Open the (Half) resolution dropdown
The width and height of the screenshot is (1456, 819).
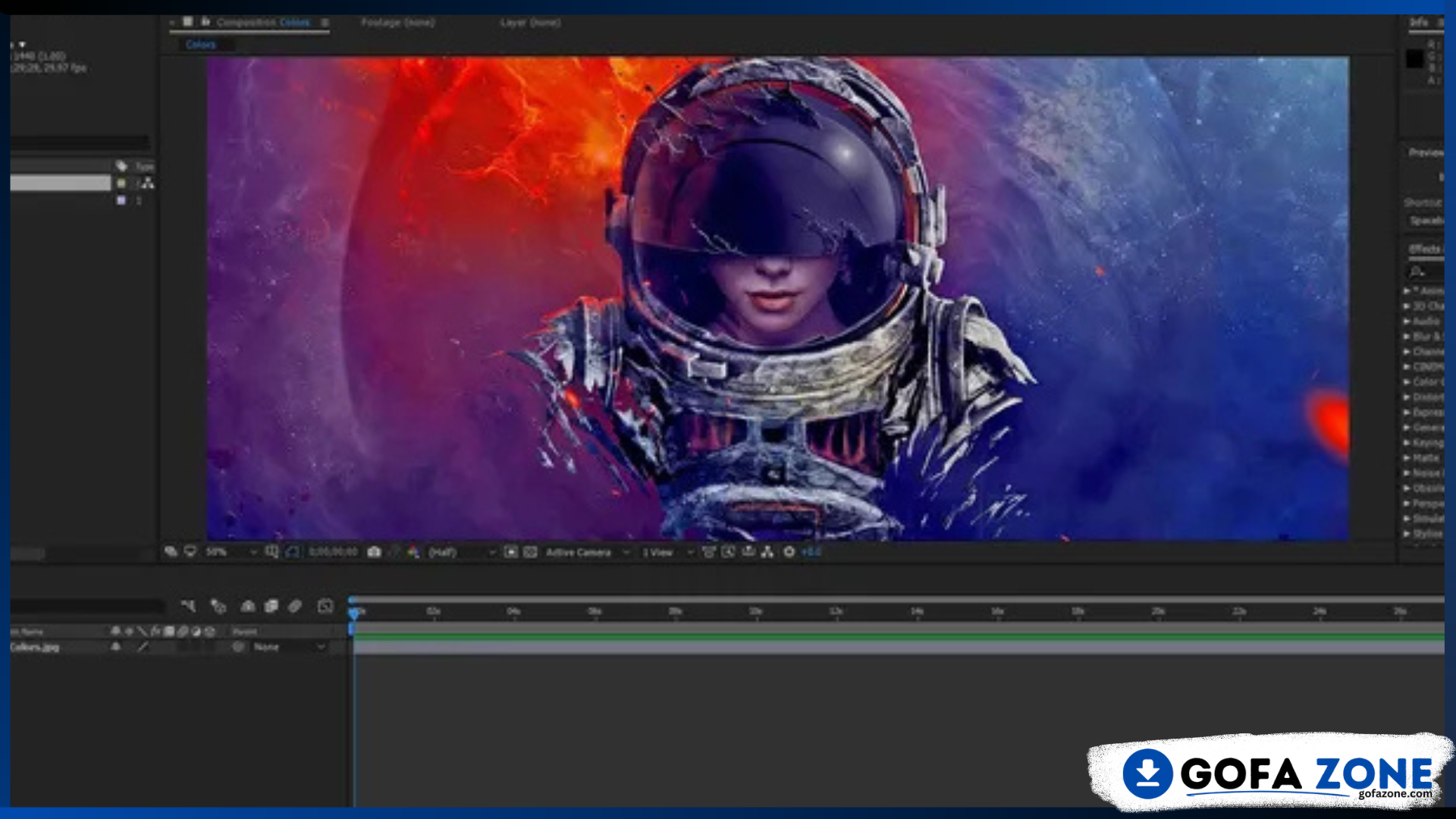tap(463, 552)
